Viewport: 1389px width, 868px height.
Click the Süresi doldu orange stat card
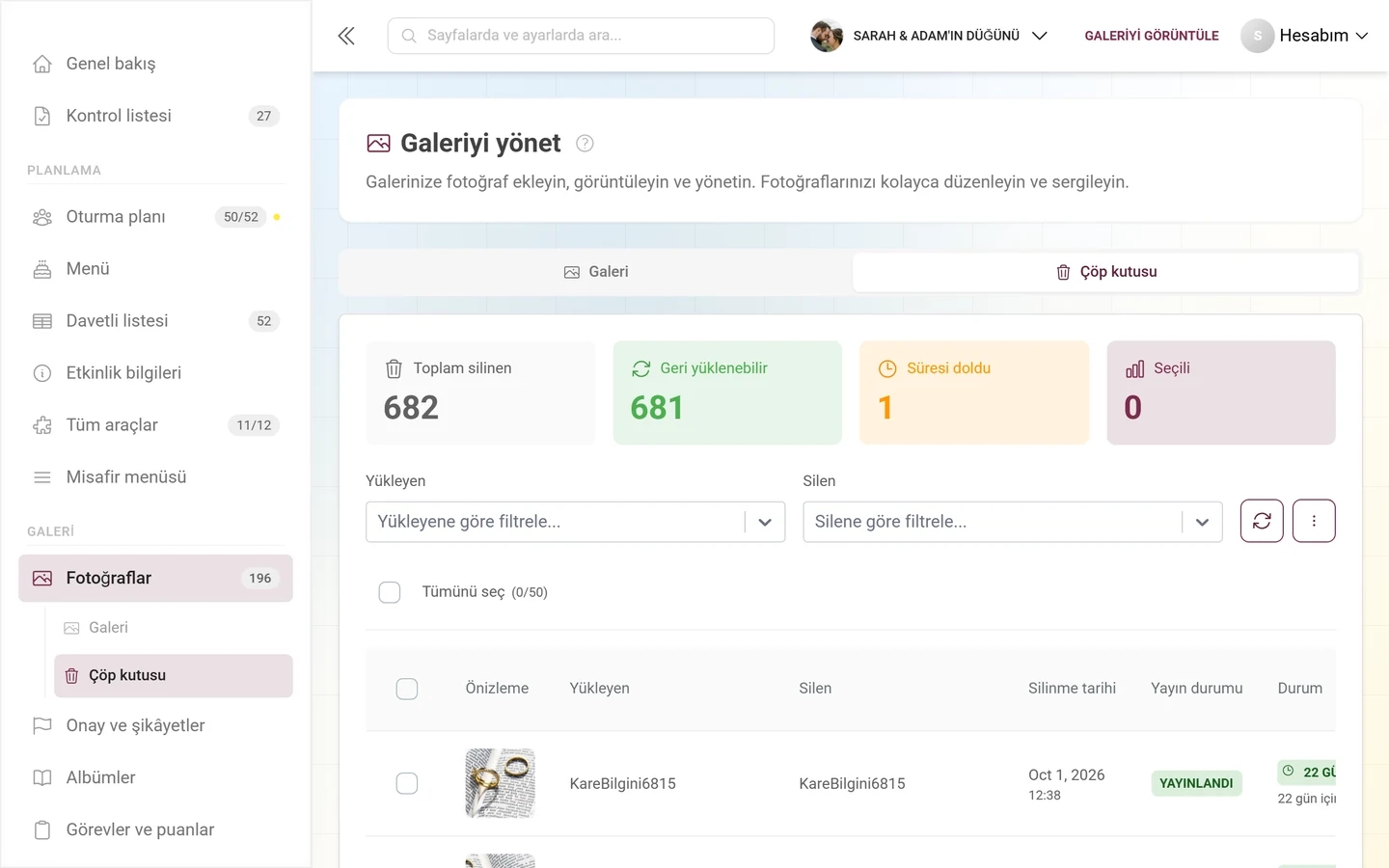974,393
